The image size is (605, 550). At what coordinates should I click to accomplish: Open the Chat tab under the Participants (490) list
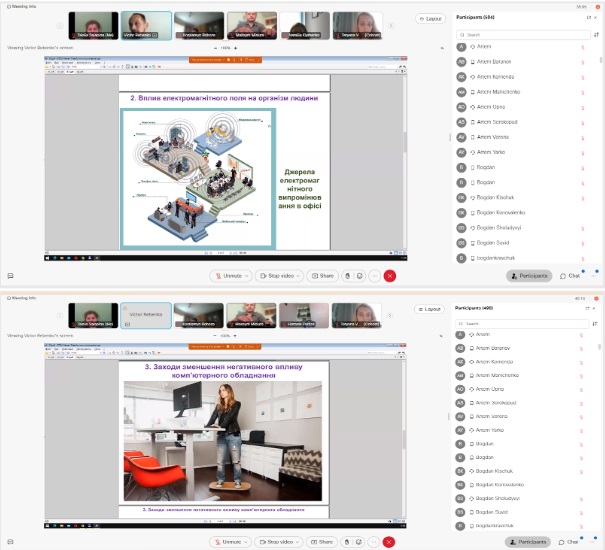(x=570, y=542)
